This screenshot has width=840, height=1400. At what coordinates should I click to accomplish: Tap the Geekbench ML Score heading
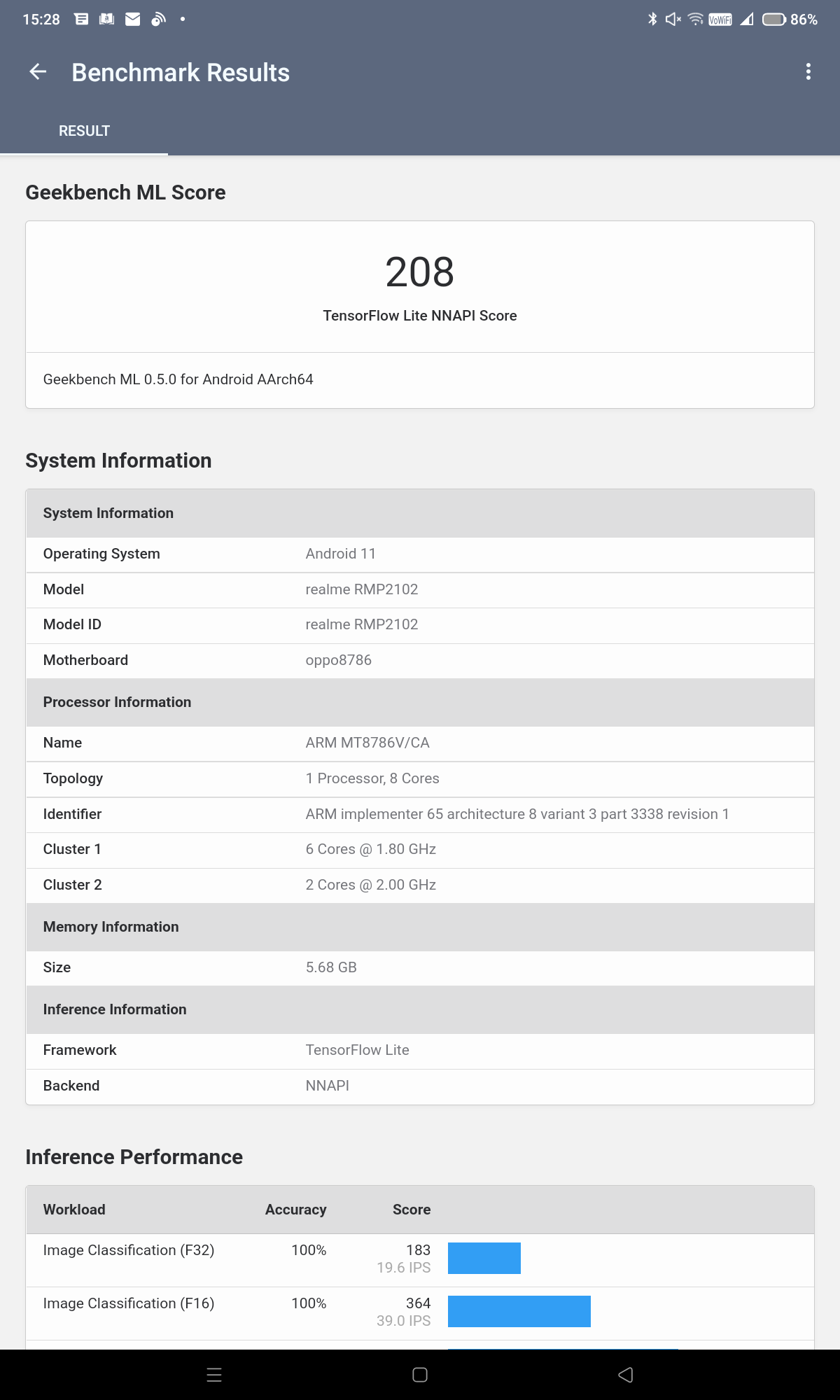tap(125, 192)
